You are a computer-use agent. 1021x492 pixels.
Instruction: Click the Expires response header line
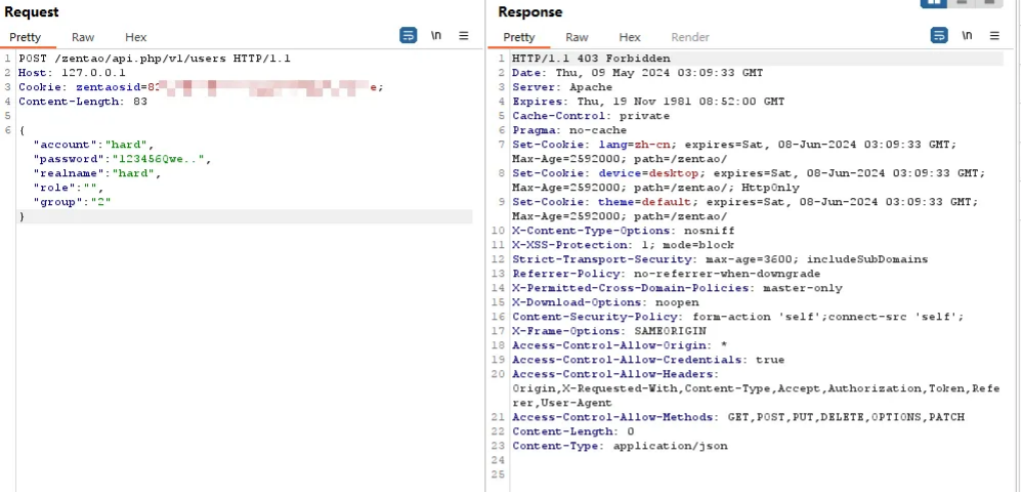649,102
